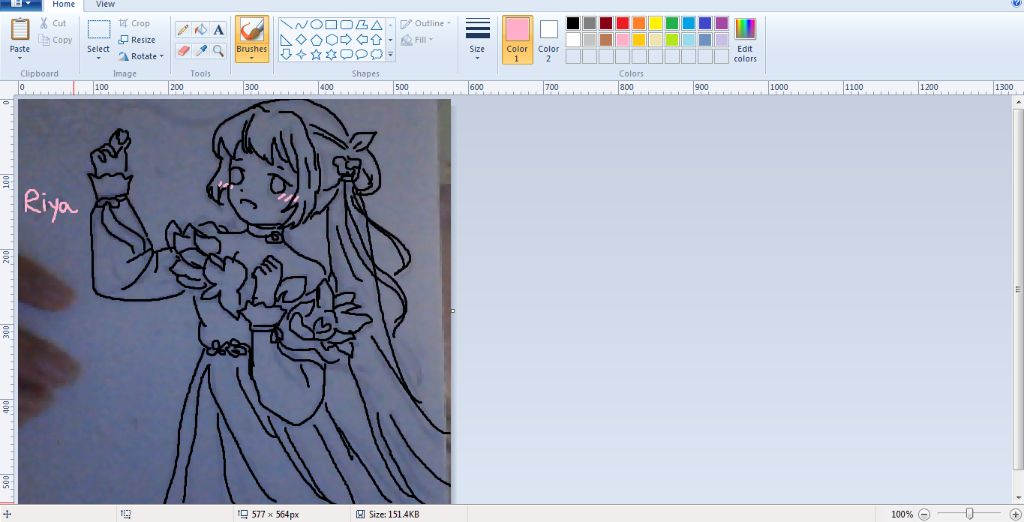Choose the Rectangle shape
1024x522 pixels.
click(331, 25)
